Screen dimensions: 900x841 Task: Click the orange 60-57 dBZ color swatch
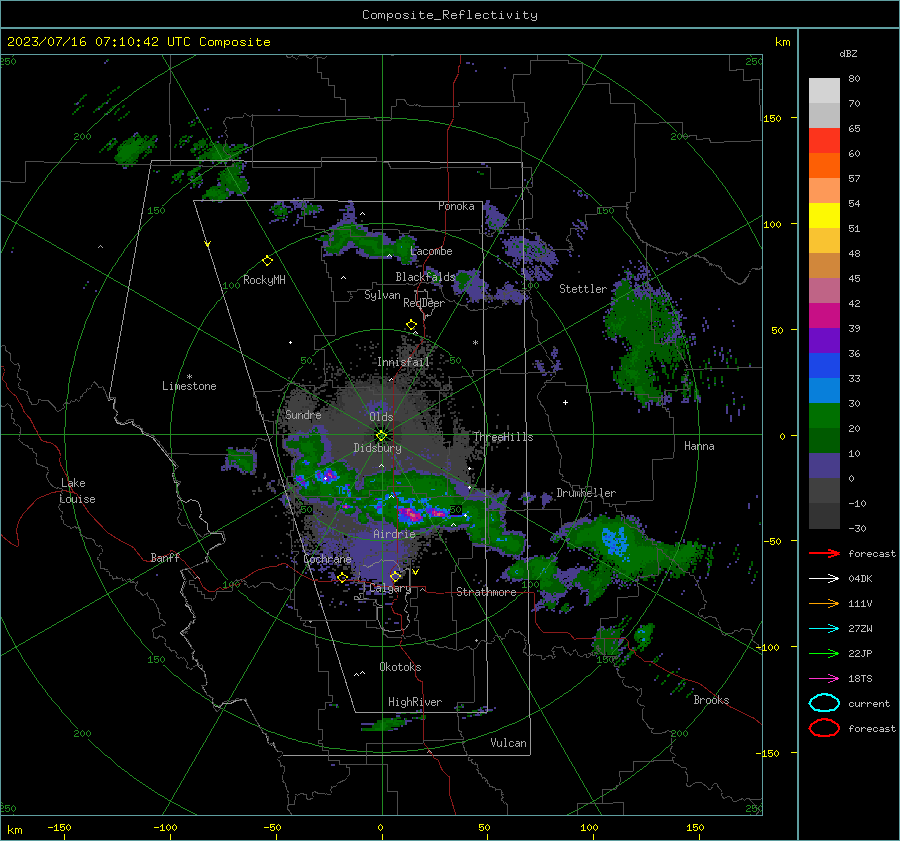click(824, 166)
